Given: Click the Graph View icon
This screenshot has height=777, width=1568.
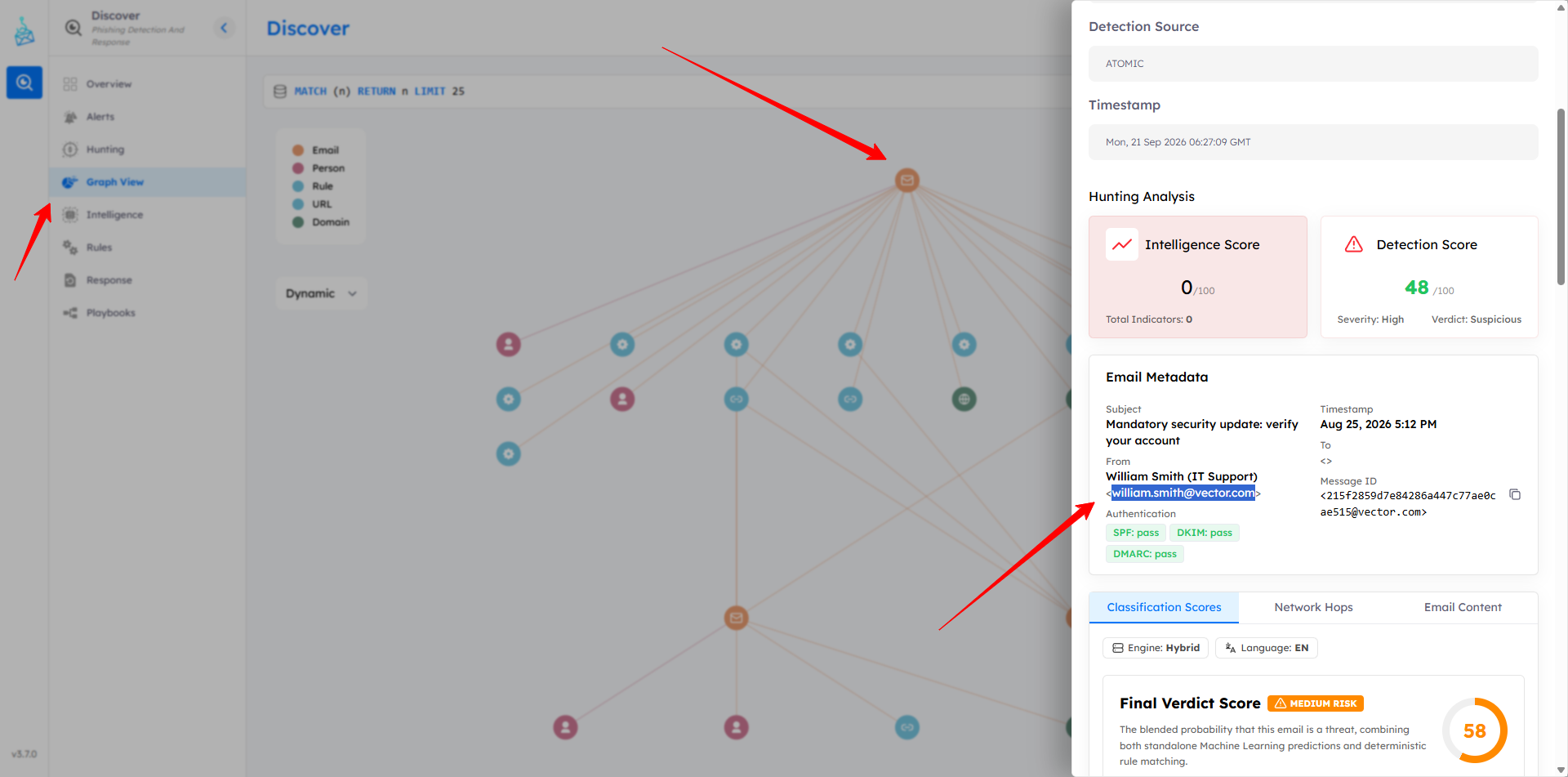Looking at the screenshot, I should pos(70,182).
